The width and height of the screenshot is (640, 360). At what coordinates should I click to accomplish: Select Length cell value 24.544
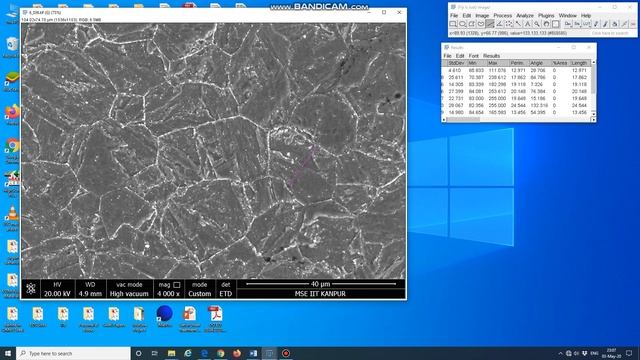579,105
